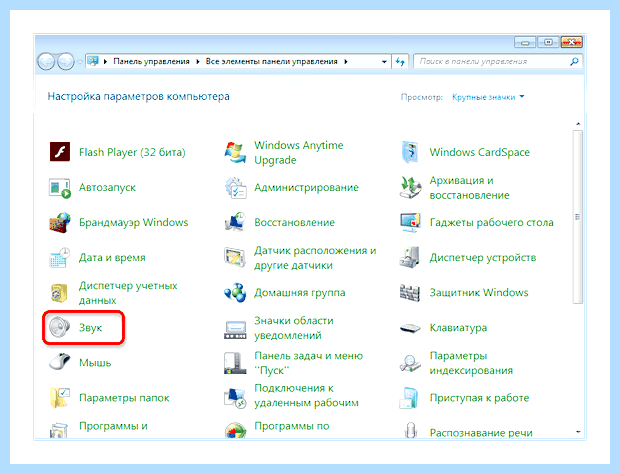Click the Звук speaker icon

tap(60, 328)
